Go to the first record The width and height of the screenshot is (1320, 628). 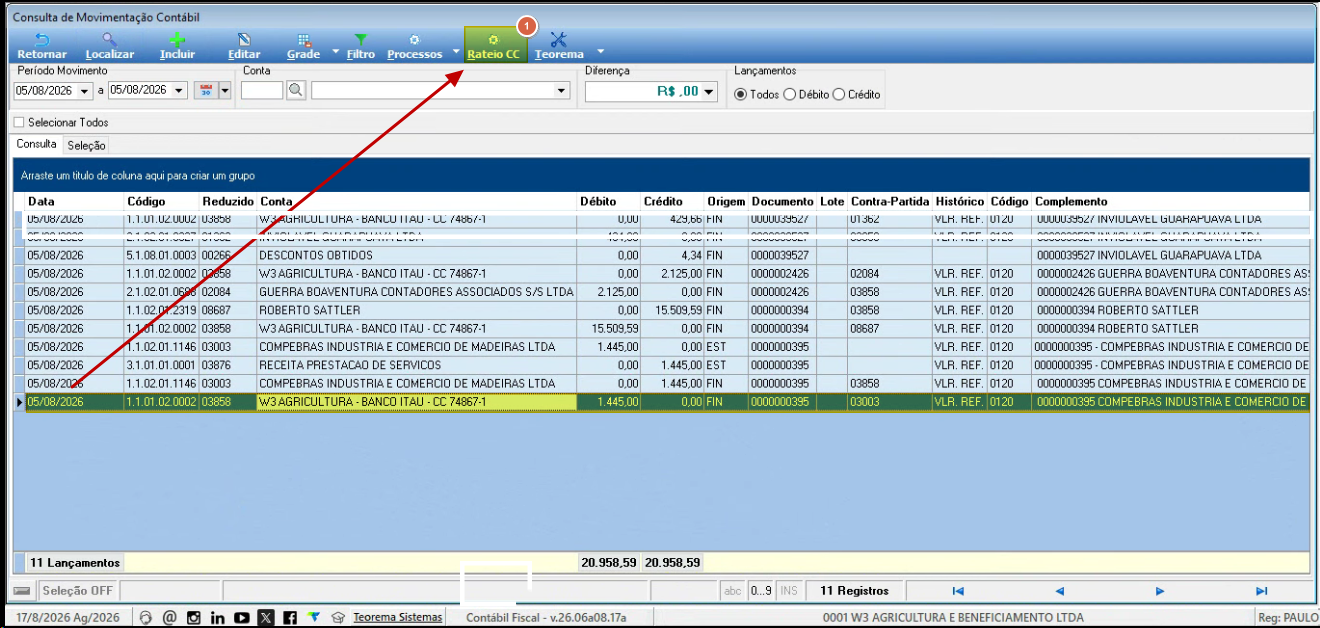(958, 591)
